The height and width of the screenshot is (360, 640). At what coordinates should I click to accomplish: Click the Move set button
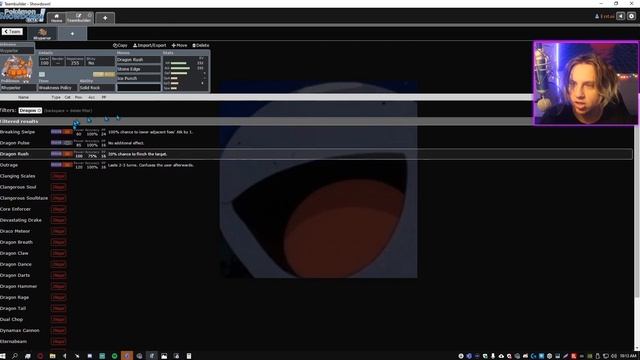pyautogui.click(x=179, y=45)
